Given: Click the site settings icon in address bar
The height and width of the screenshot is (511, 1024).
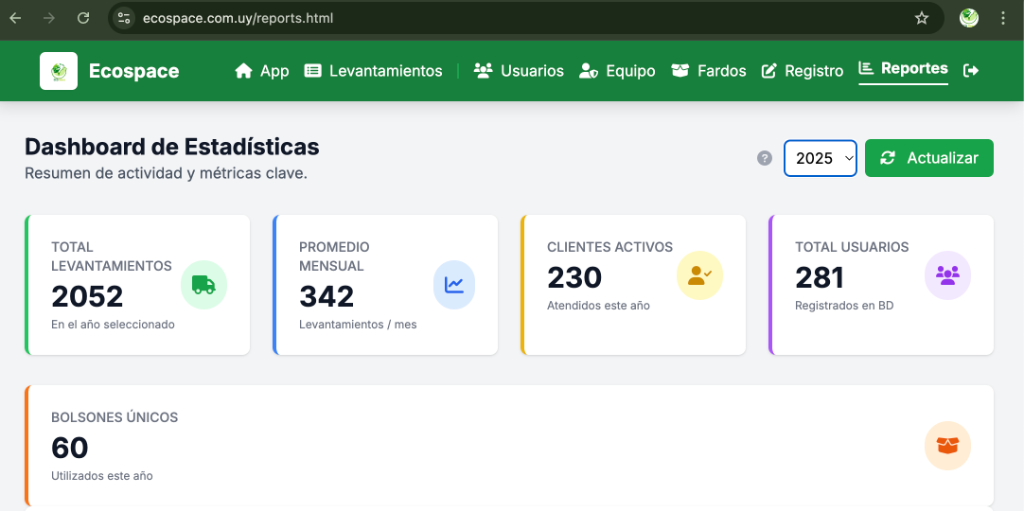Looking at the screenshot, I should (x=124, y=18).
